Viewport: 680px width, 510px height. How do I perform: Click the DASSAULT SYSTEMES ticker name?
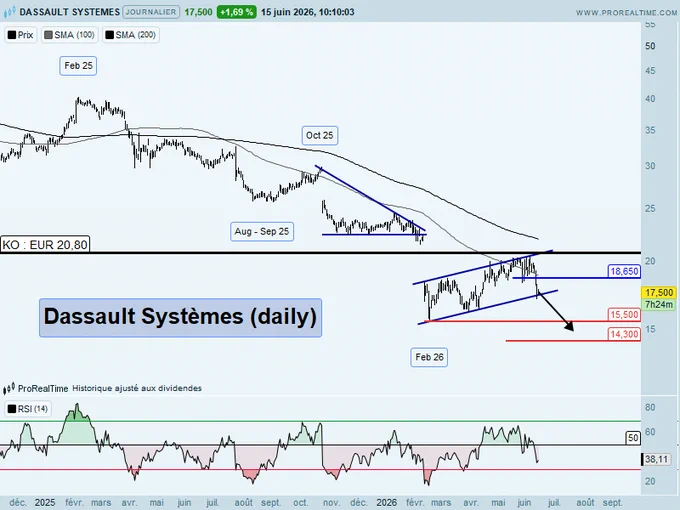[x=69, y=12]
